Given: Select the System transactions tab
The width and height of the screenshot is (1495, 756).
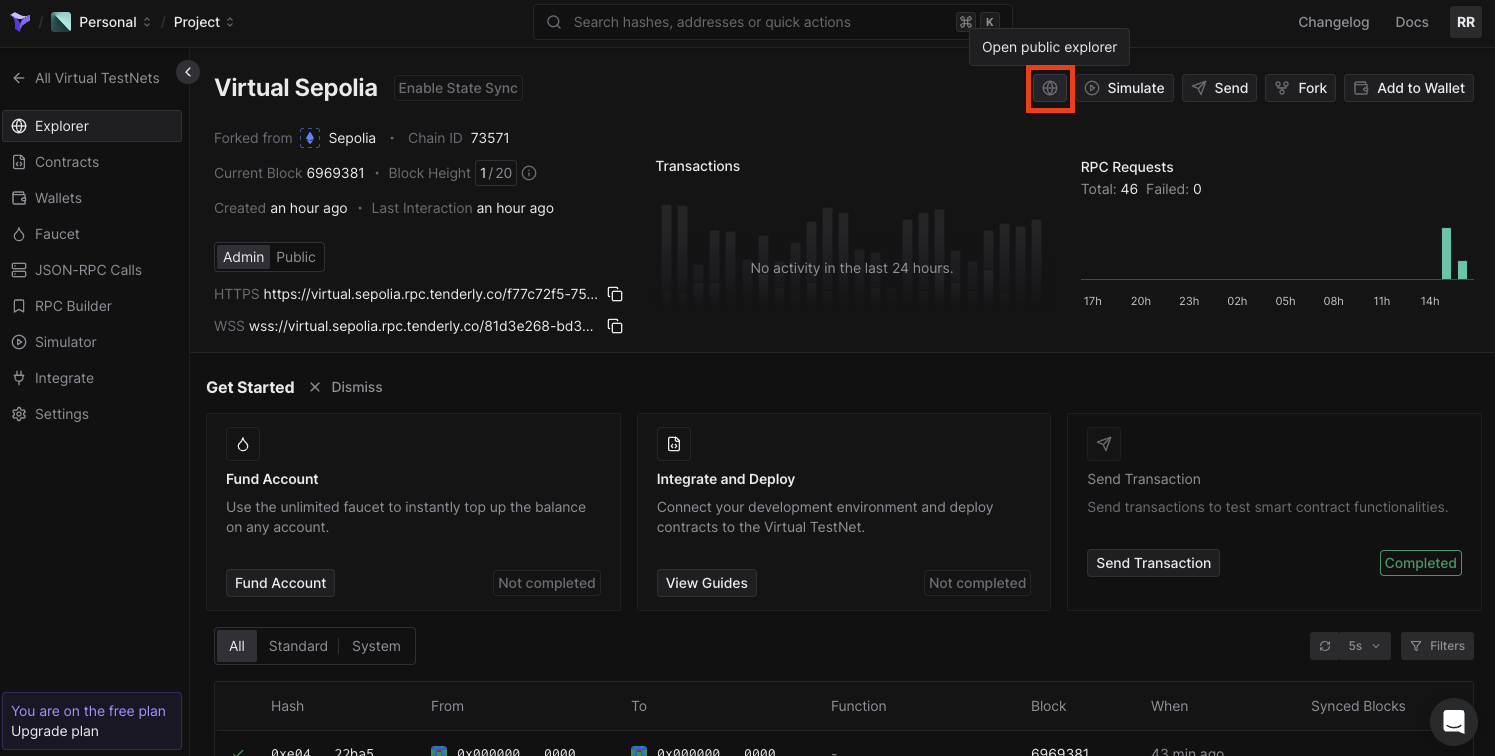Looking at the screenshot, I should [x=376, y=646].
